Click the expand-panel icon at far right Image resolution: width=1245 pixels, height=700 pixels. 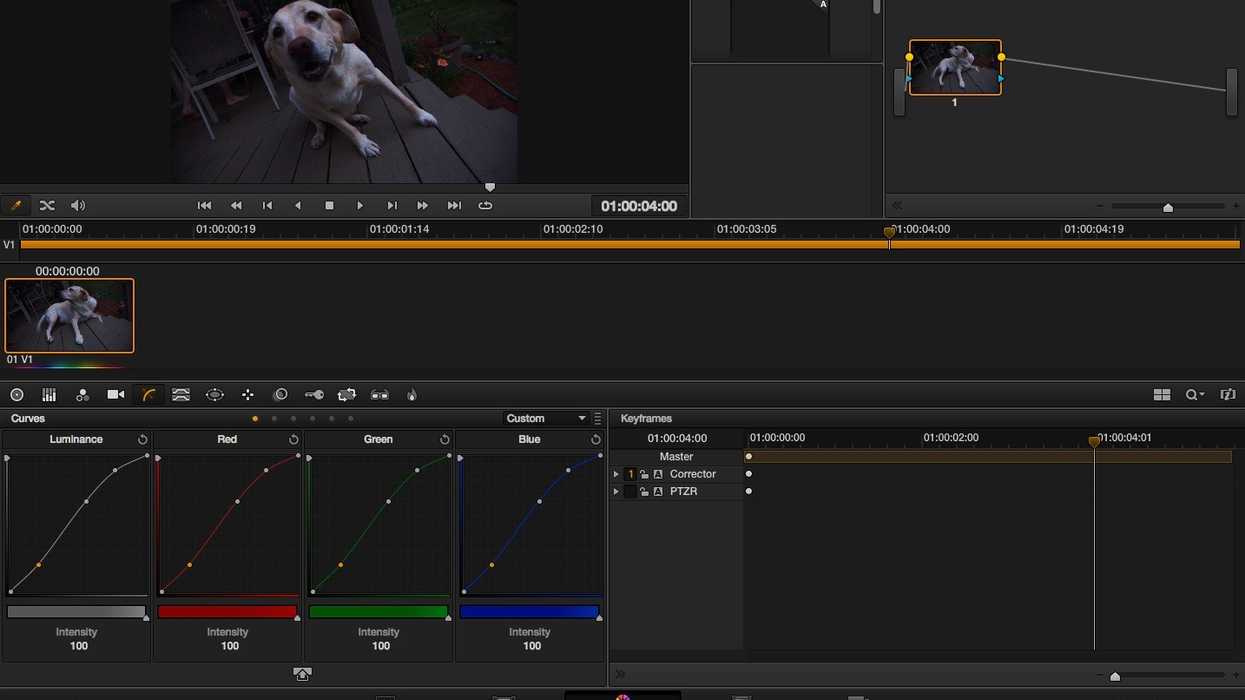[1228, 395]
